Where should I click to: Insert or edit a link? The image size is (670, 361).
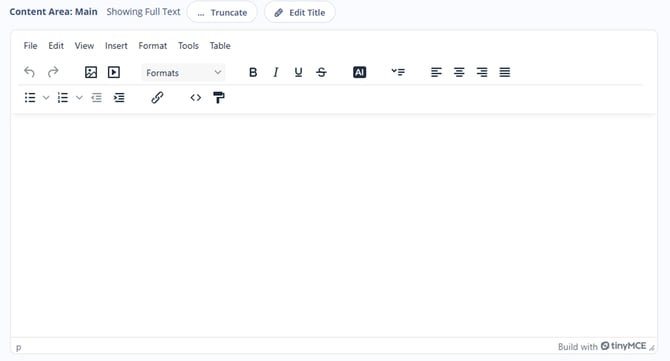(157, 98)
